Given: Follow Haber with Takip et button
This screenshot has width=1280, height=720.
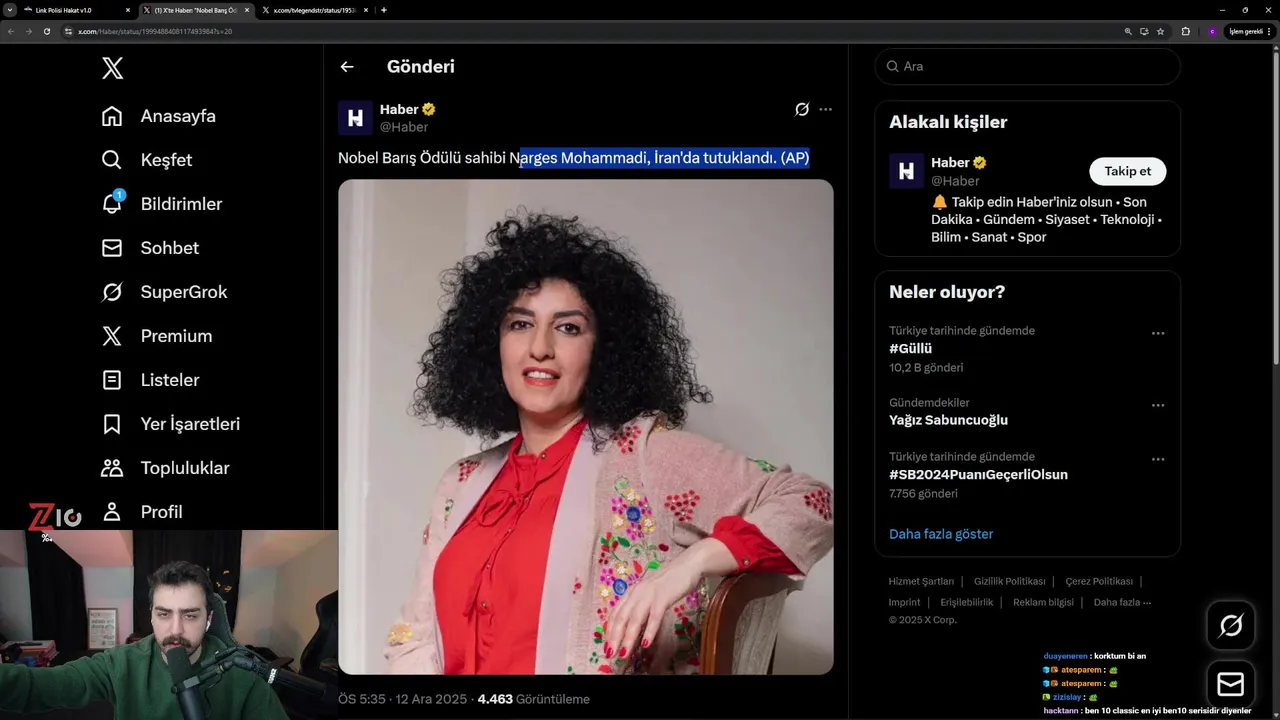Looking at the screenshot, I should coord(1127,171).
